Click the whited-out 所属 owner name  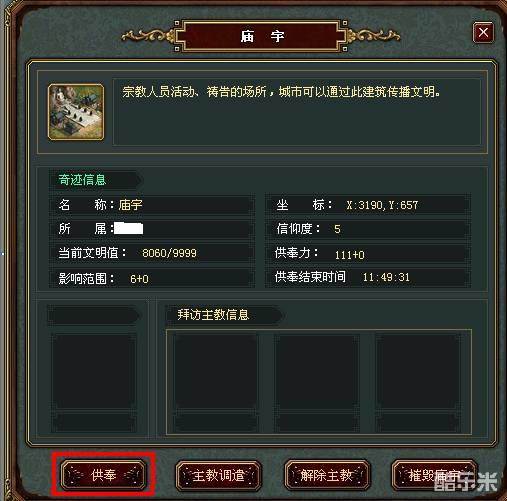pyautogui.click(x=129, y=229)
